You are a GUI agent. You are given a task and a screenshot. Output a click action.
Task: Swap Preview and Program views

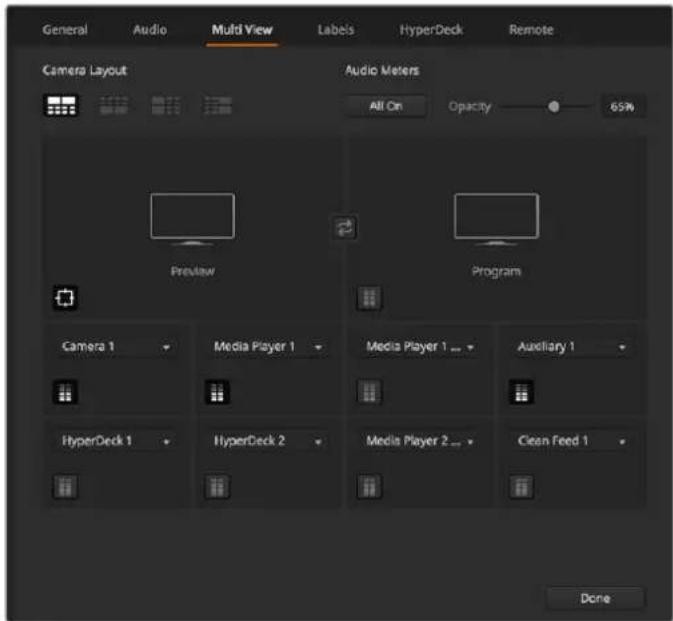345,227
